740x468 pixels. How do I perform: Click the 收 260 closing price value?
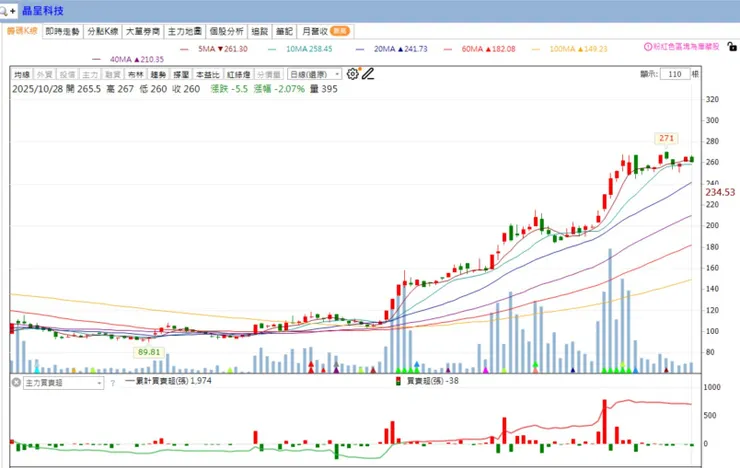pos(186,89)
